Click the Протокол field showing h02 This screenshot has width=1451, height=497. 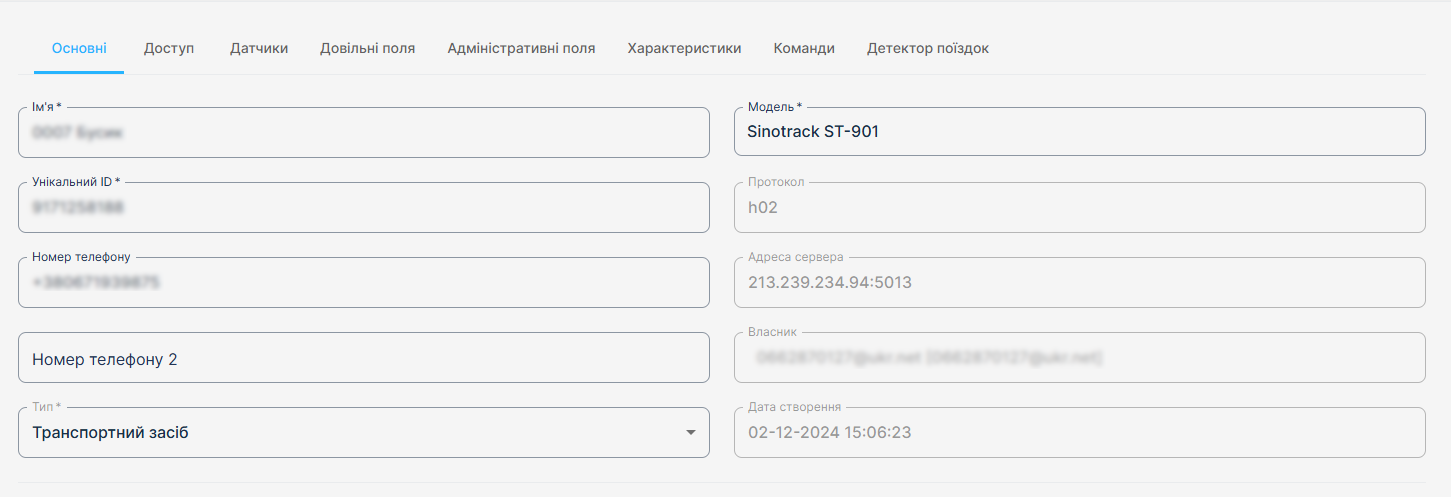[1080, 207]
